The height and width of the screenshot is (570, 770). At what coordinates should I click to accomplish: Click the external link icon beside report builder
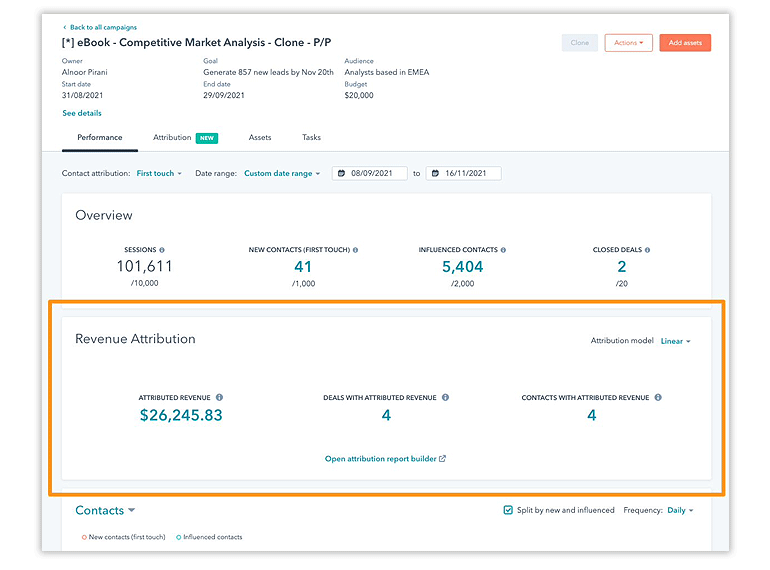click(x=442, y=459)
